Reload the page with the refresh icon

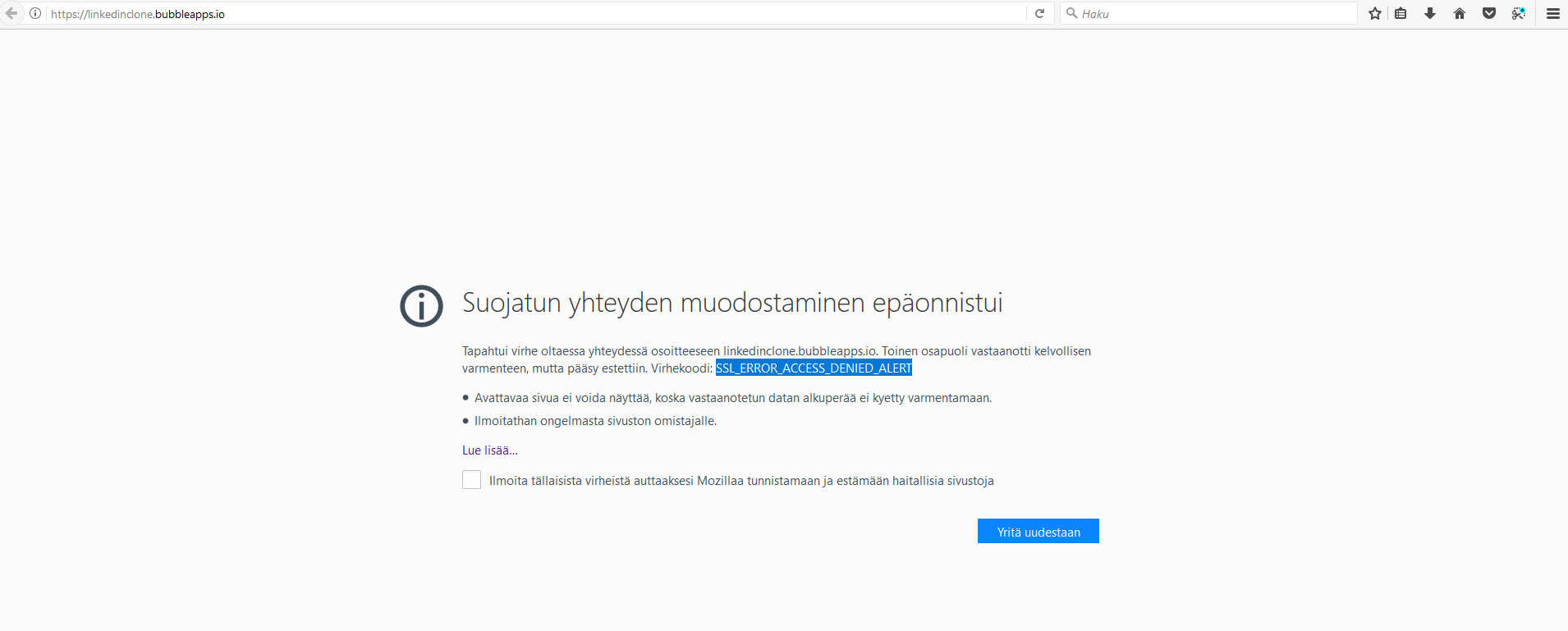click(x=1039, y=13)
